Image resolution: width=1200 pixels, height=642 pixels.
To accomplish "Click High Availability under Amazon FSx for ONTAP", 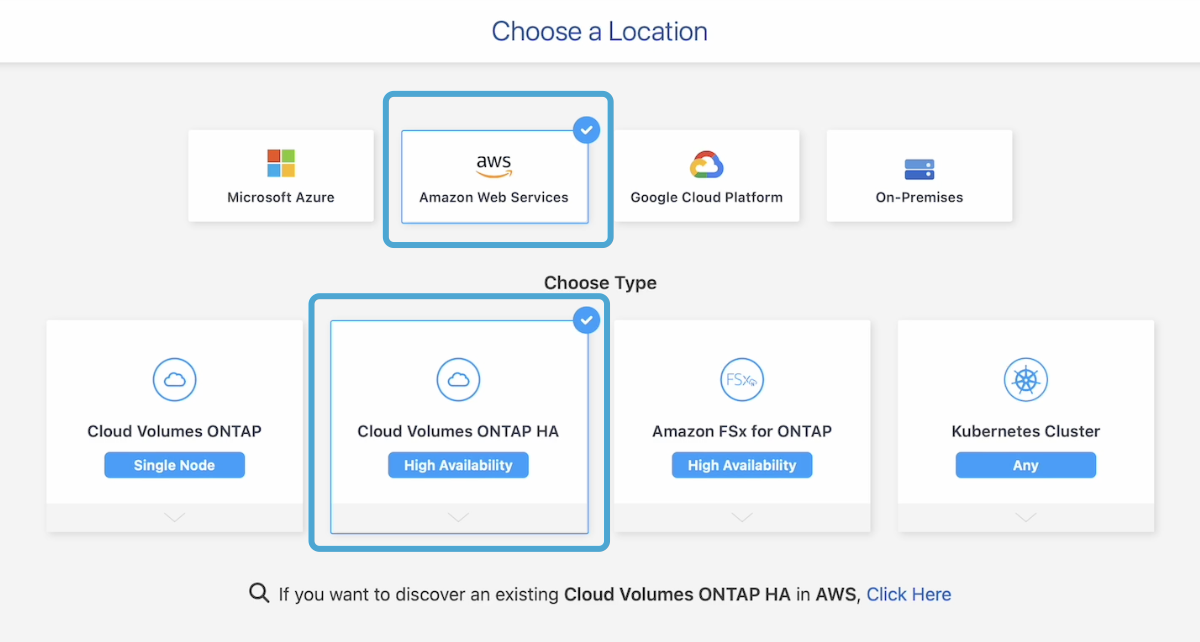I will coord(742,465).
